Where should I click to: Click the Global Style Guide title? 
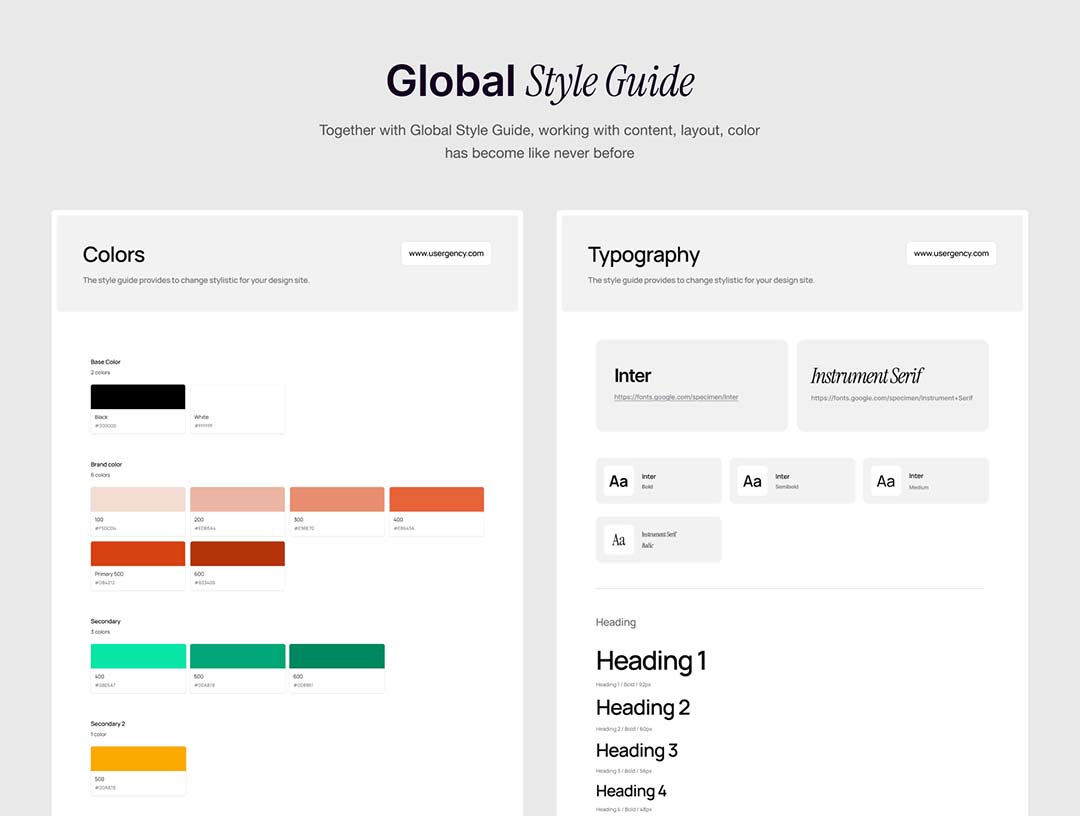540,82
